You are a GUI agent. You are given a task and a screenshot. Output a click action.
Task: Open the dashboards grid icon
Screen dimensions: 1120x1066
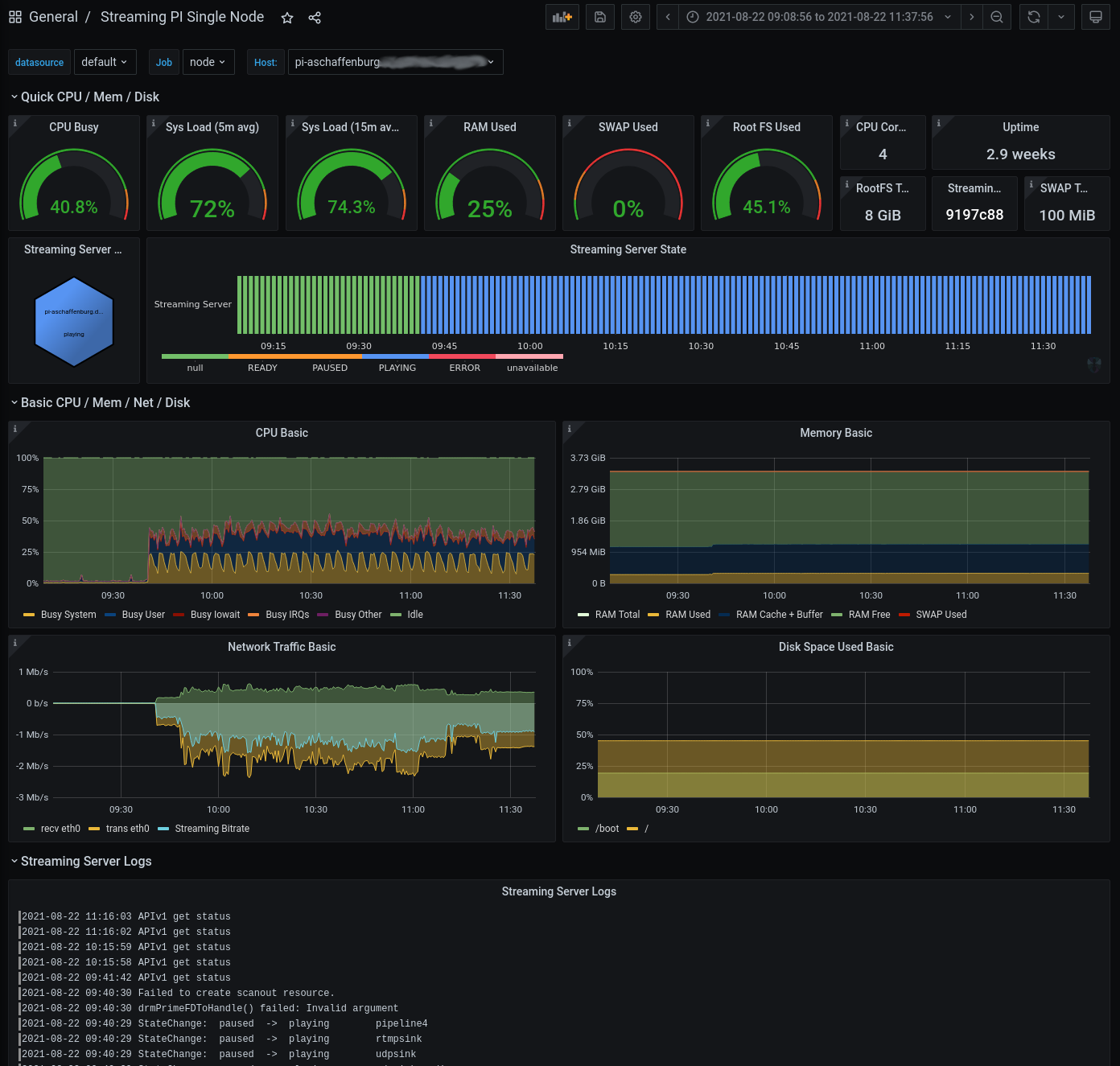[15, 17]
